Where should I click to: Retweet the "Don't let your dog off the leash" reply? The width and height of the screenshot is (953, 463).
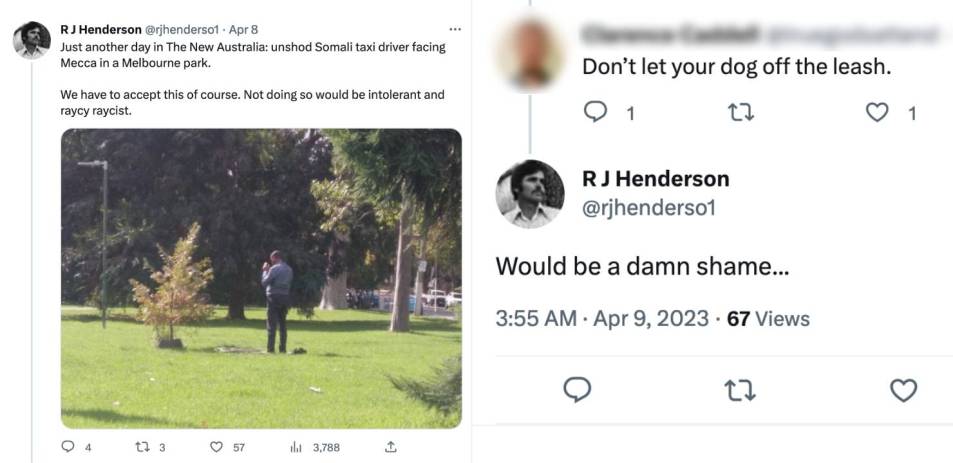pyautogui.click(x=739, y=113)
